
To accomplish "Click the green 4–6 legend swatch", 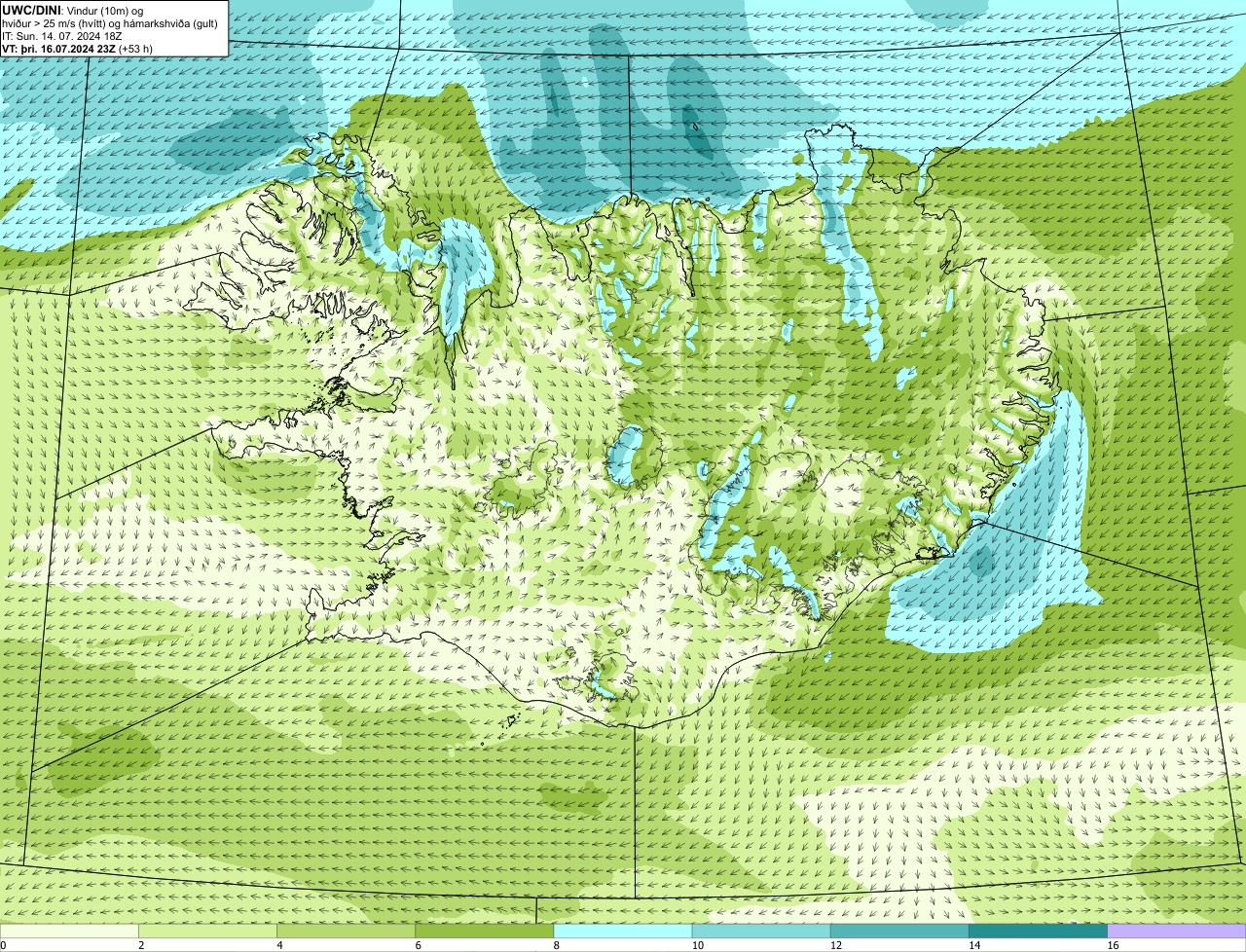I will [346, 931].
